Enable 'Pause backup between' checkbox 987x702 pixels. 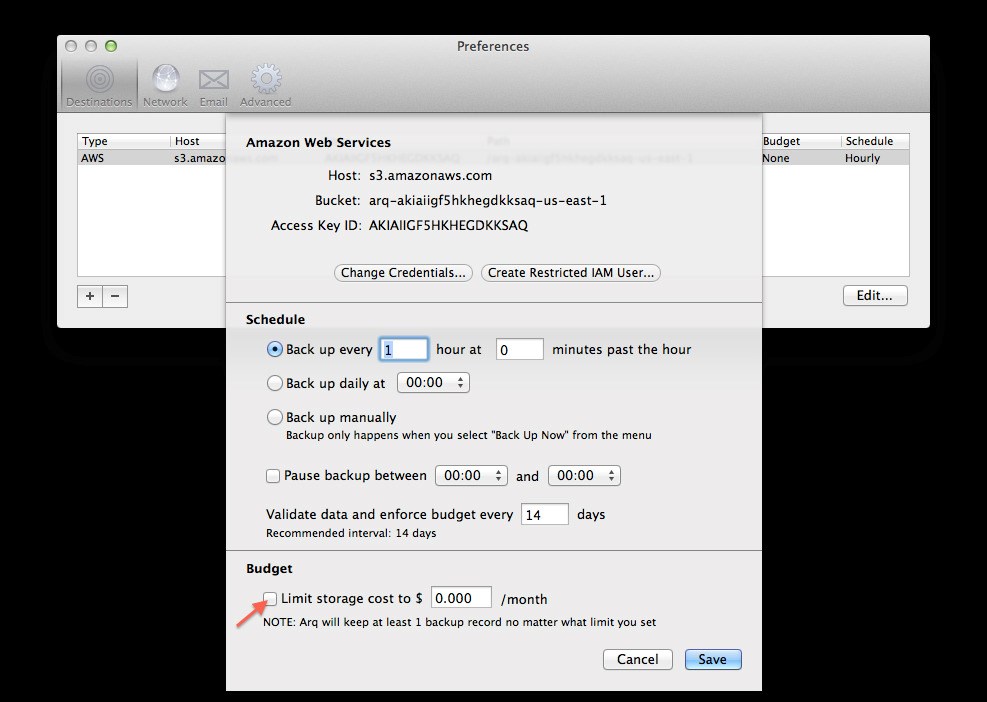click(273, 476)
